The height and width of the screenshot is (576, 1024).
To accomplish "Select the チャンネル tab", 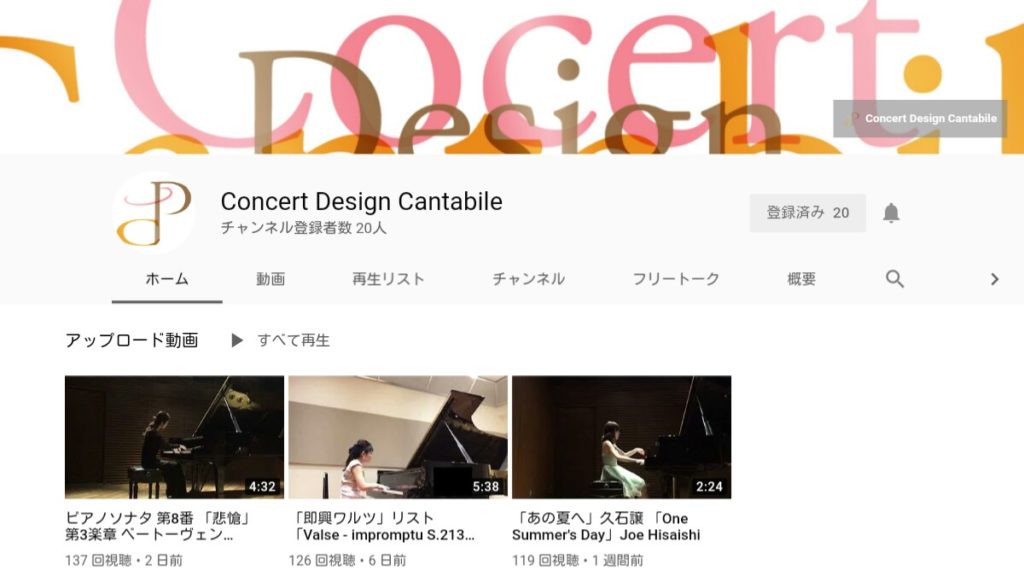I will [528, 279].
